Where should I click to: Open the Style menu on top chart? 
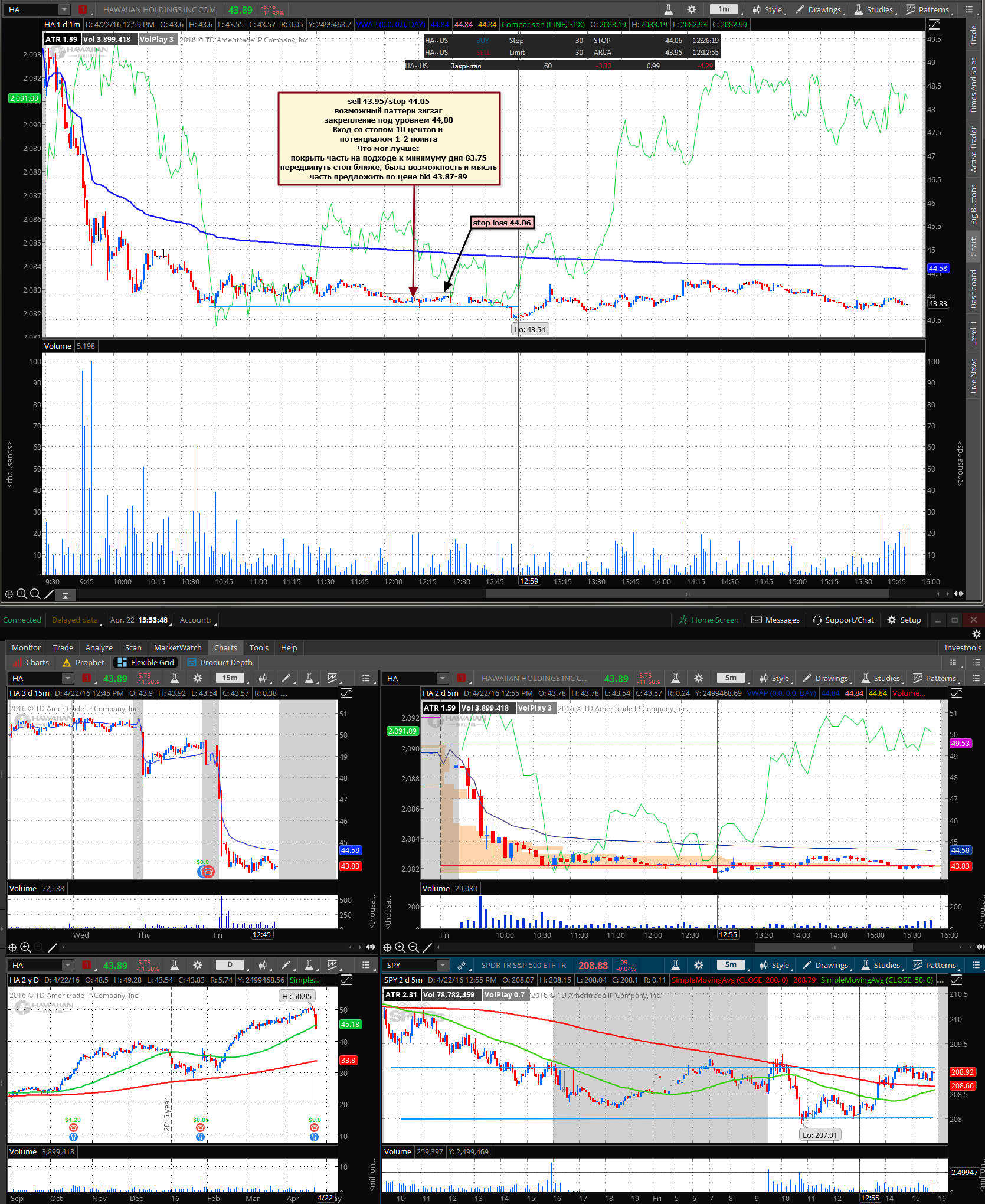coord(768,9)
